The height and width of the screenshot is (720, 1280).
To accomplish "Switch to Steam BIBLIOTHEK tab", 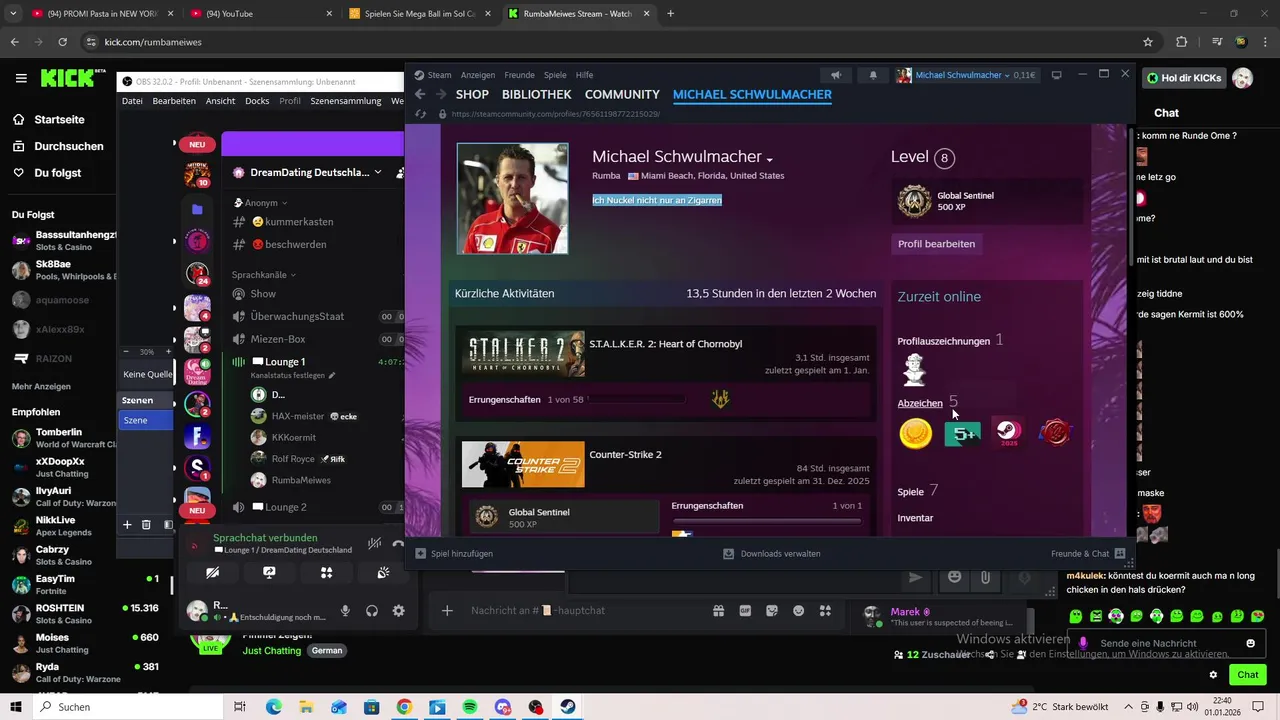I will pyautogui.click(x=537, y=94).
